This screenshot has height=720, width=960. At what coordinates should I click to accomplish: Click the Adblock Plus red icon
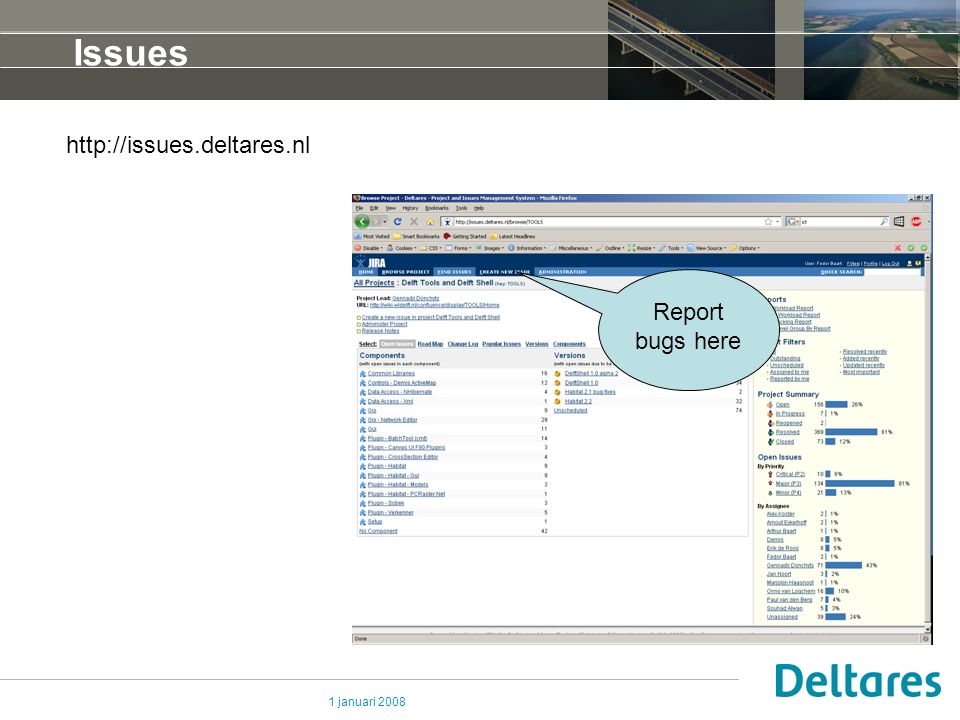(x=916, y=222)
